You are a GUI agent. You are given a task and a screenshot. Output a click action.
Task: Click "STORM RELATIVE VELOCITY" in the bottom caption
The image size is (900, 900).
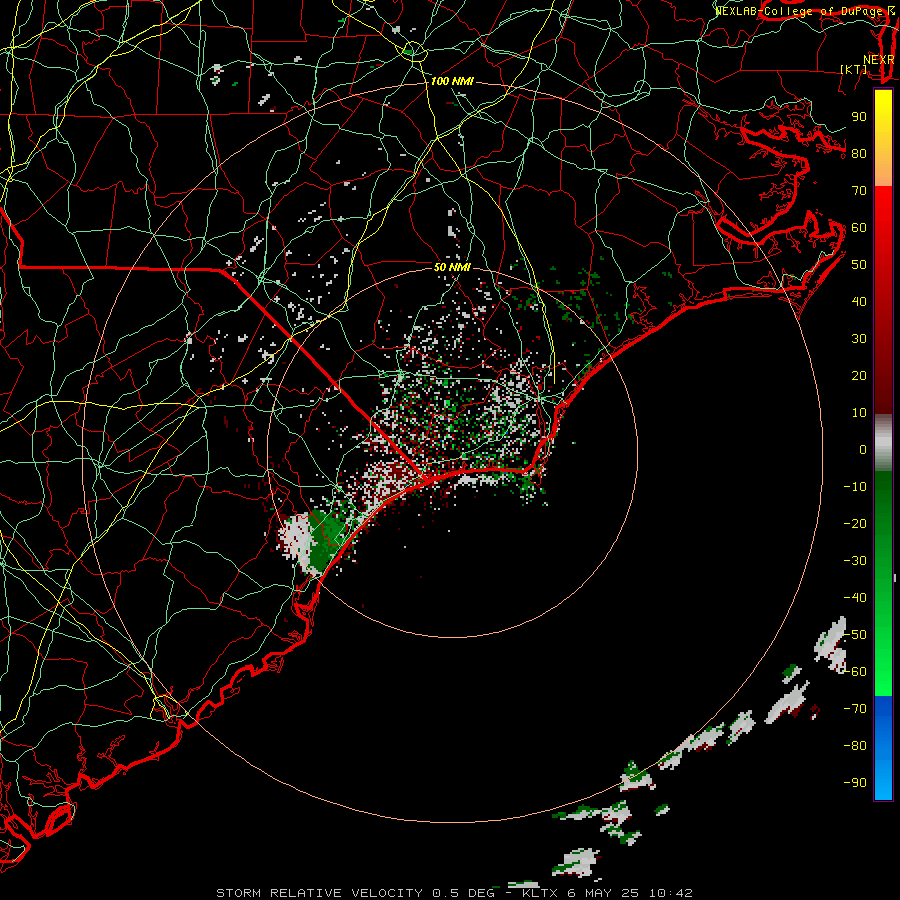click(320, 893)
